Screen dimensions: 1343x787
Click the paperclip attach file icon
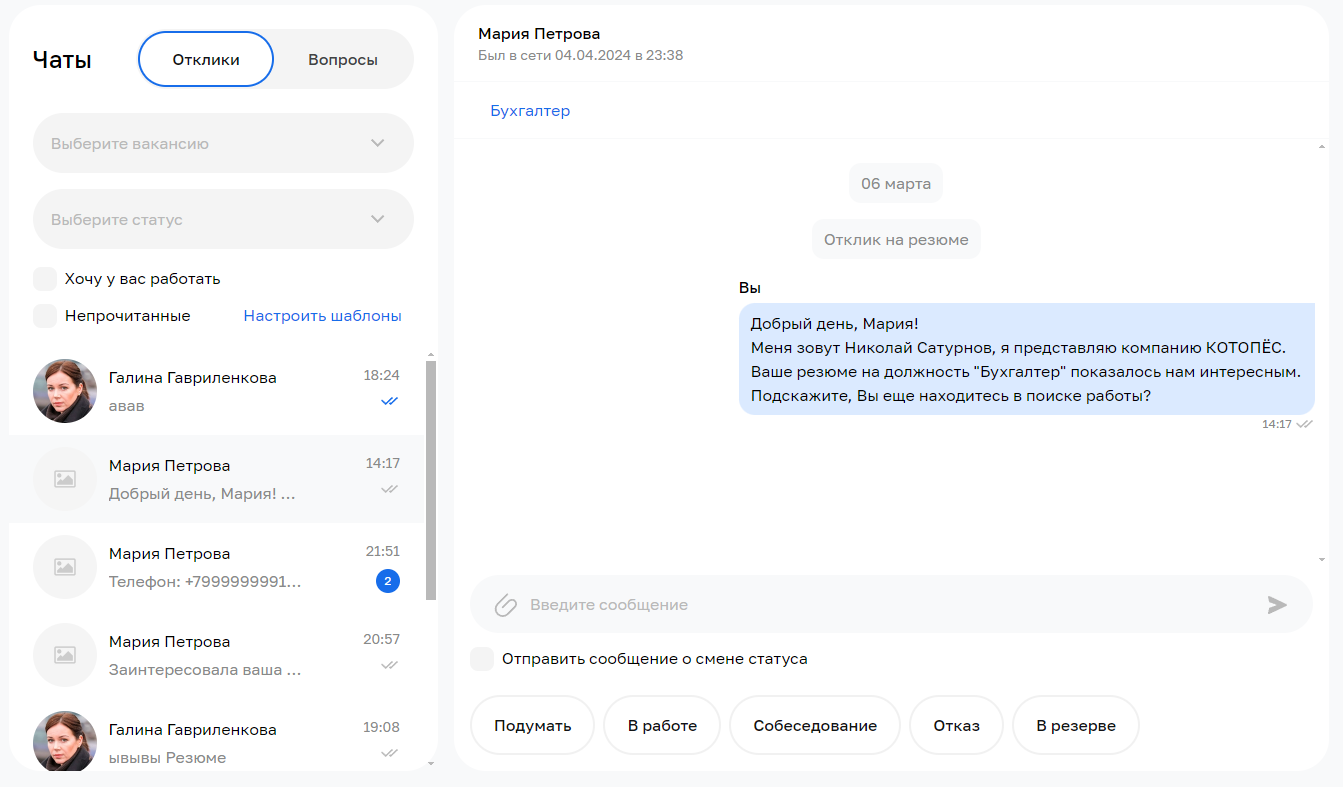pos(505,605)
